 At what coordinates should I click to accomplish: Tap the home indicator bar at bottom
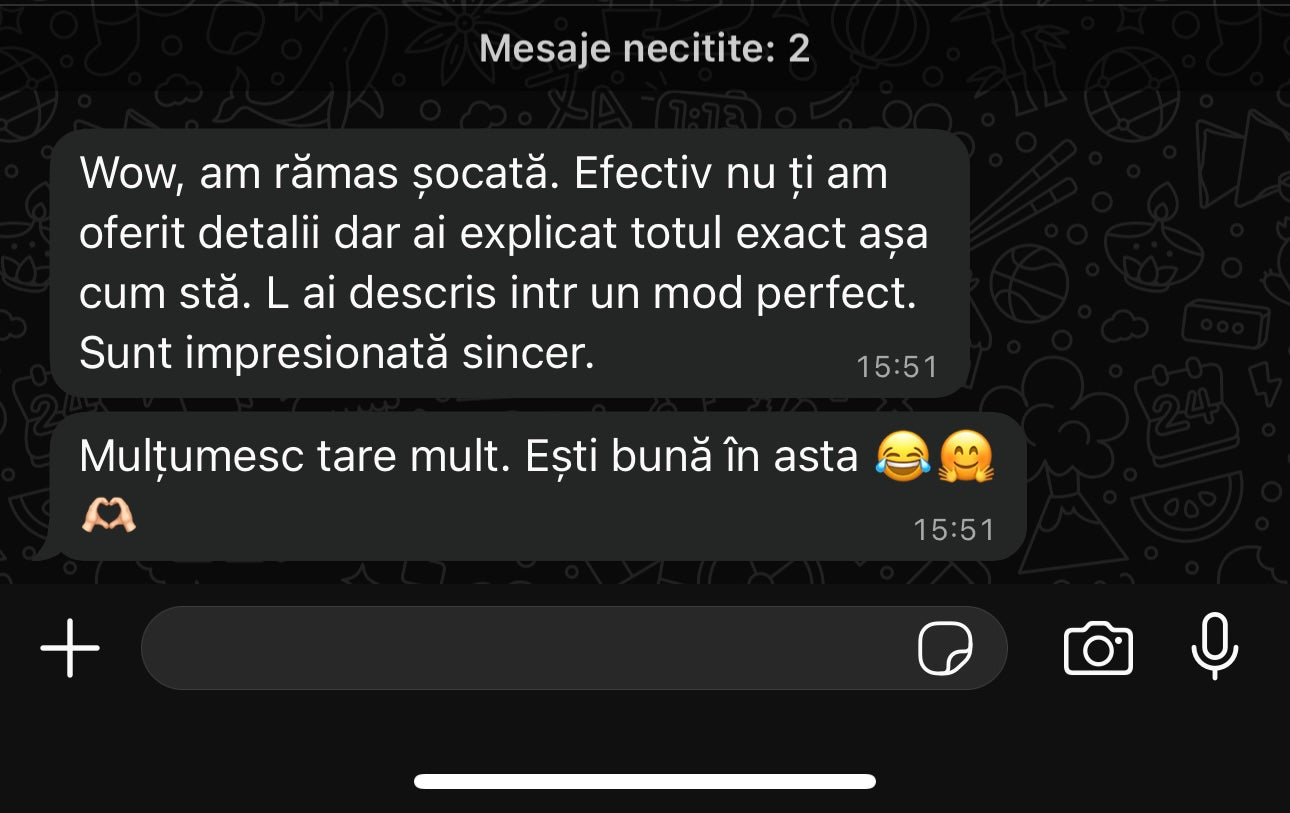coord(645,781)
